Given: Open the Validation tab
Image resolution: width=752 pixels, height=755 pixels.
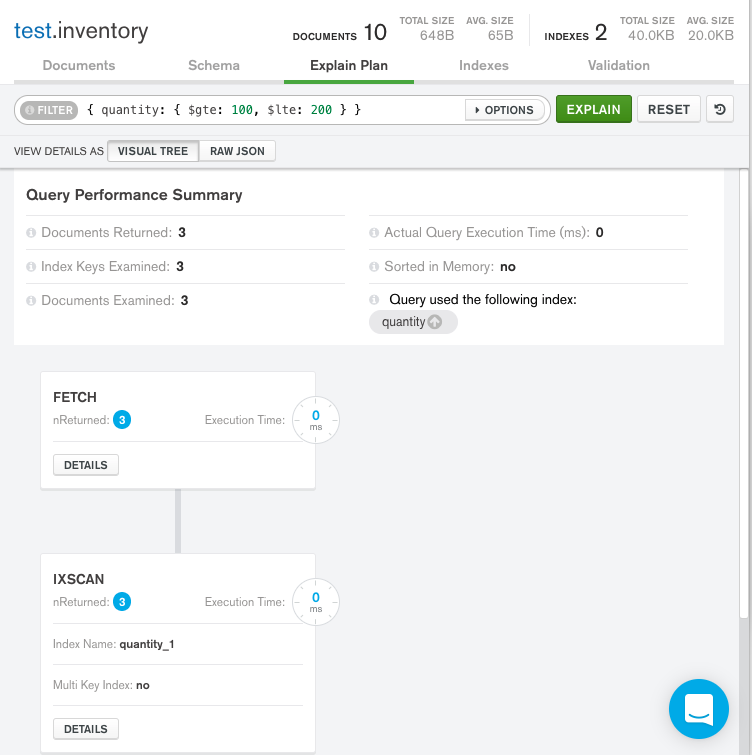Looking at the screenshot, I should (x=619, y=66).
